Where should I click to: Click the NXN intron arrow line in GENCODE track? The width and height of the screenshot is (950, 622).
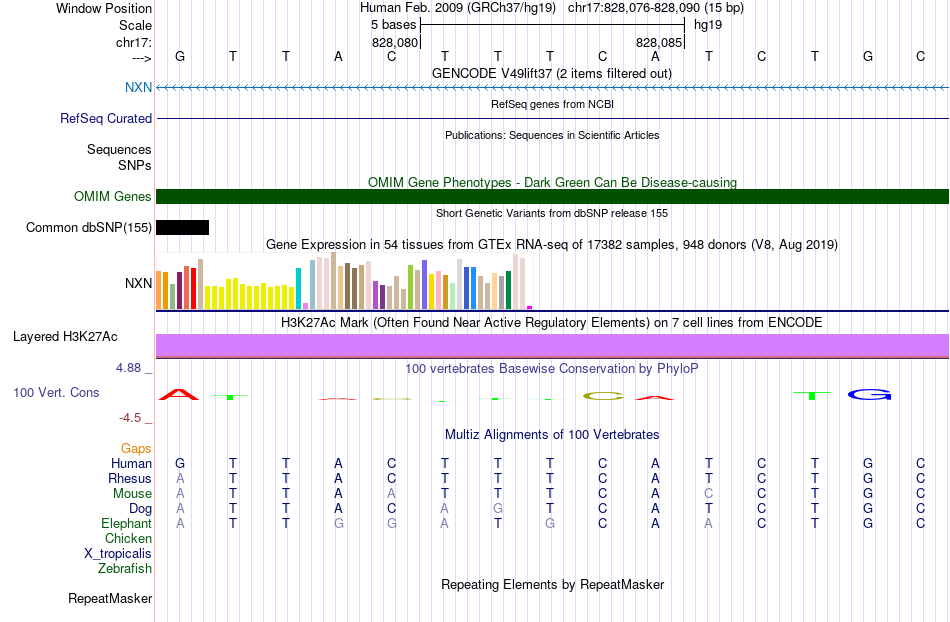coord(552,88)
